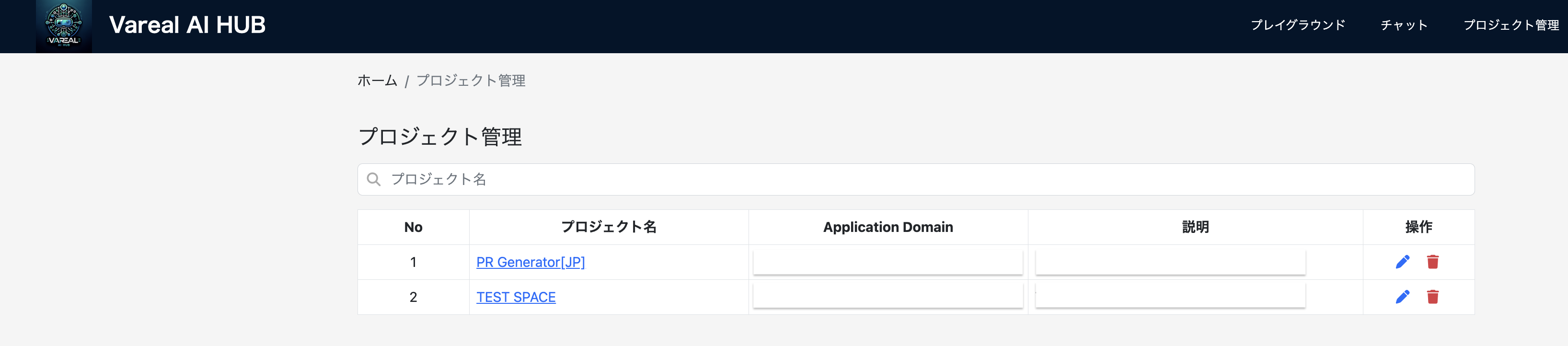Click the Application Domain column header
The height and width of the screenshot is (346, 1568).
pyautogui.click(x=888, y=227)
